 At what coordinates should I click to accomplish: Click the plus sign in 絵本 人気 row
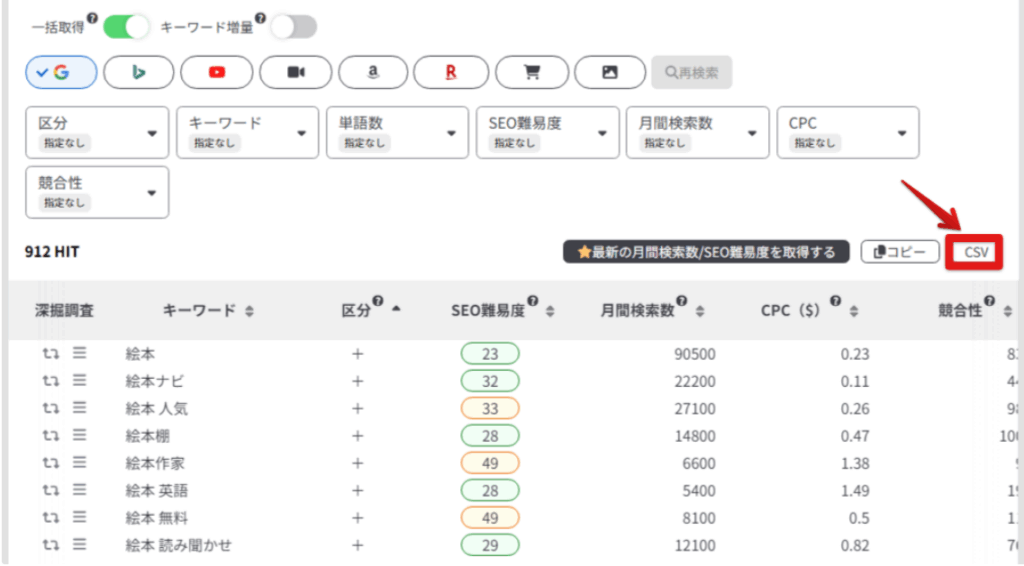click(357, 408)
